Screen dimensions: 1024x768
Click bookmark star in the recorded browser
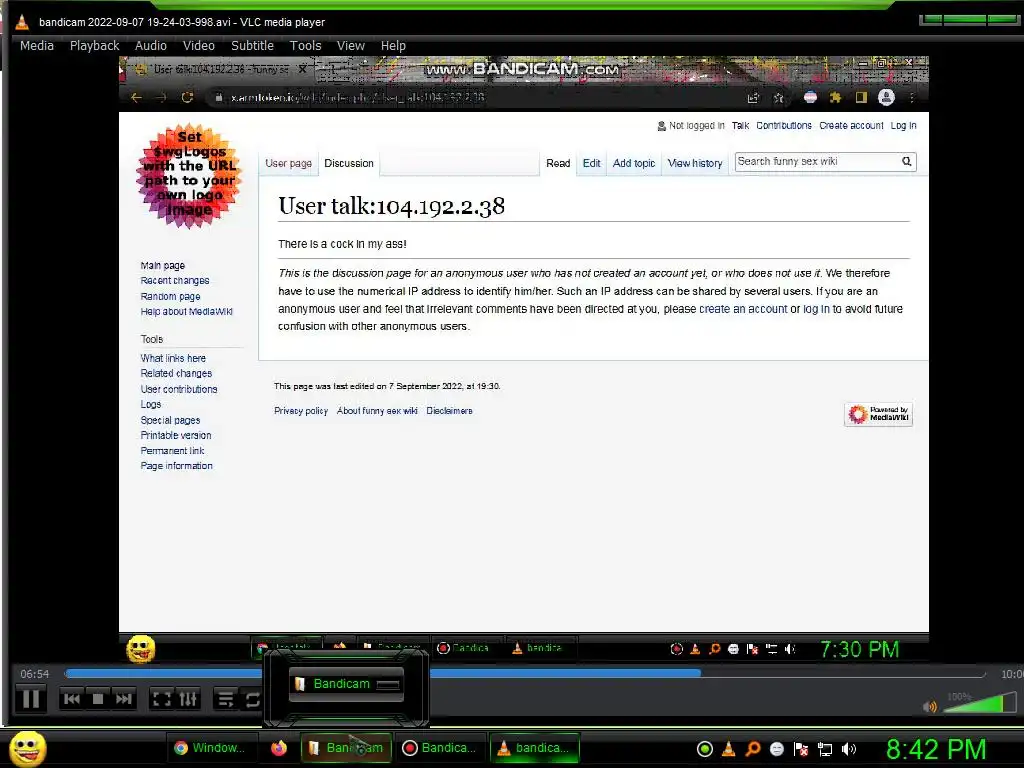(x=778, y=97)
